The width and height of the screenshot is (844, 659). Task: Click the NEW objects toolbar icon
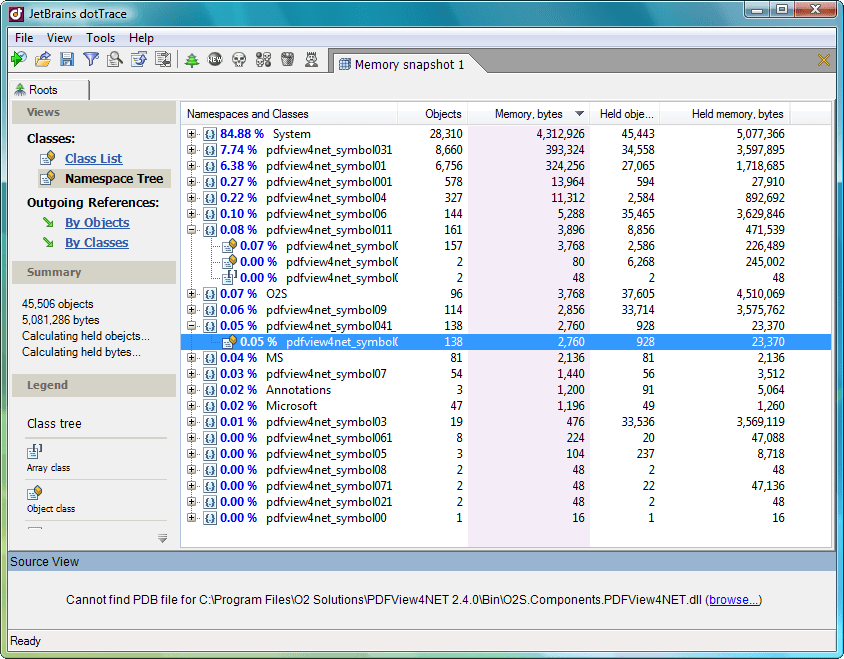[x=215, y=60]
